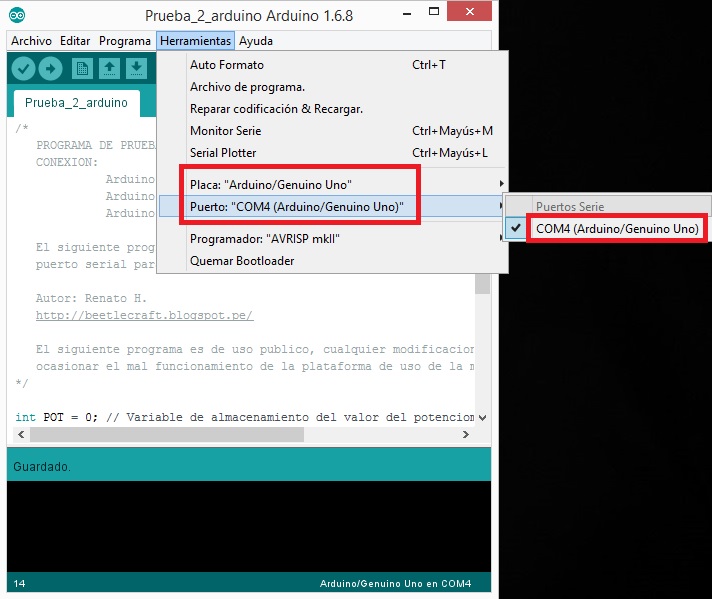Click the horizontal scrollbar left arrow

tap(21, 435)
